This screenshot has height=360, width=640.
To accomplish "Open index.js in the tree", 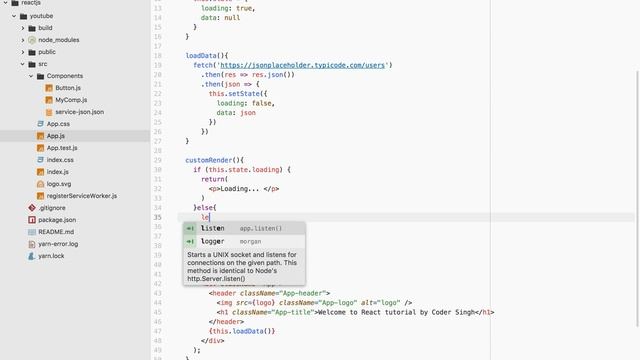I will [58, 172].
